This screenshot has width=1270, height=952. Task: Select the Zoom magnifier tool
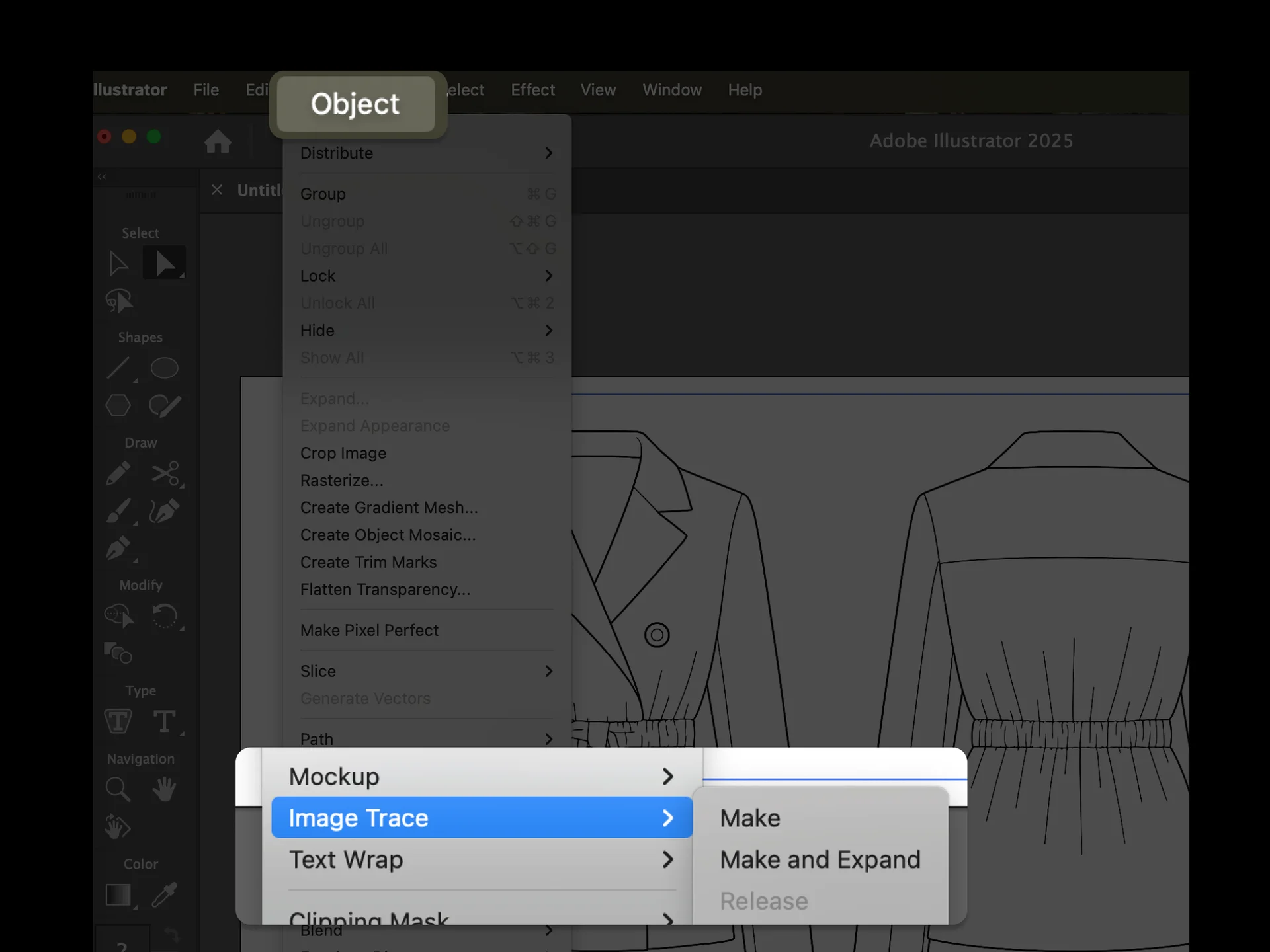[x=118, y=788]
